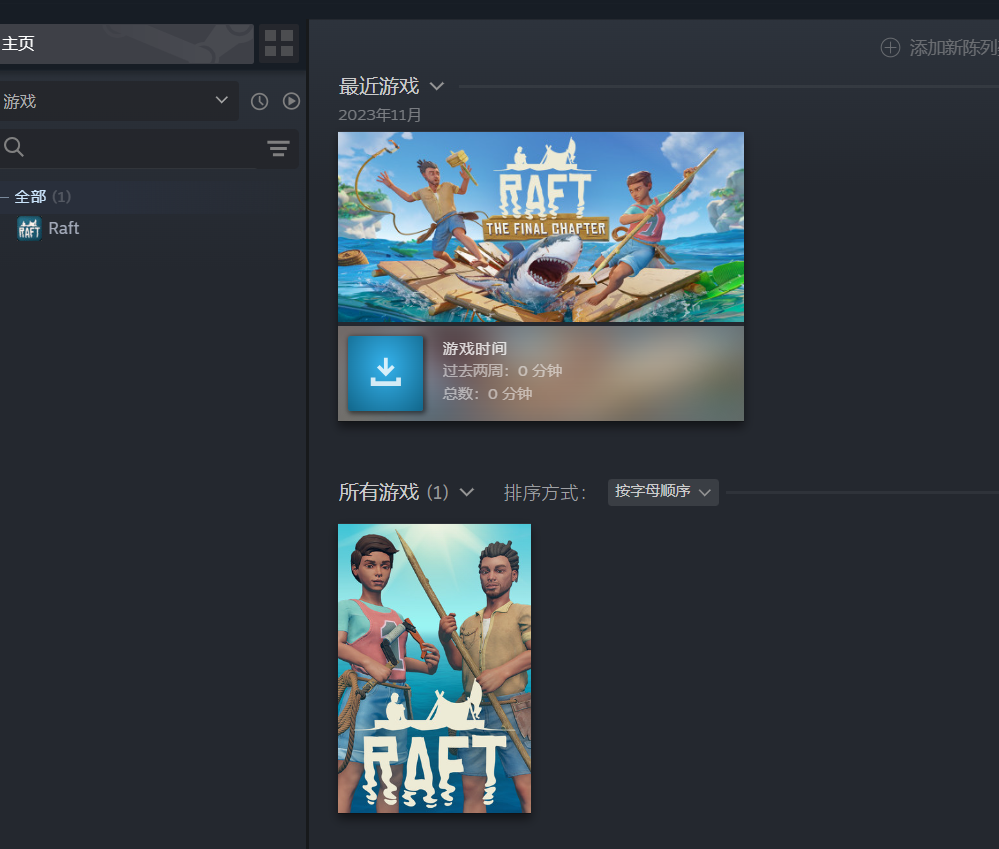Open the 按字母顺序 sort dropdown
The height and width of the screenshot is (849, 999).
pos(663,492)
